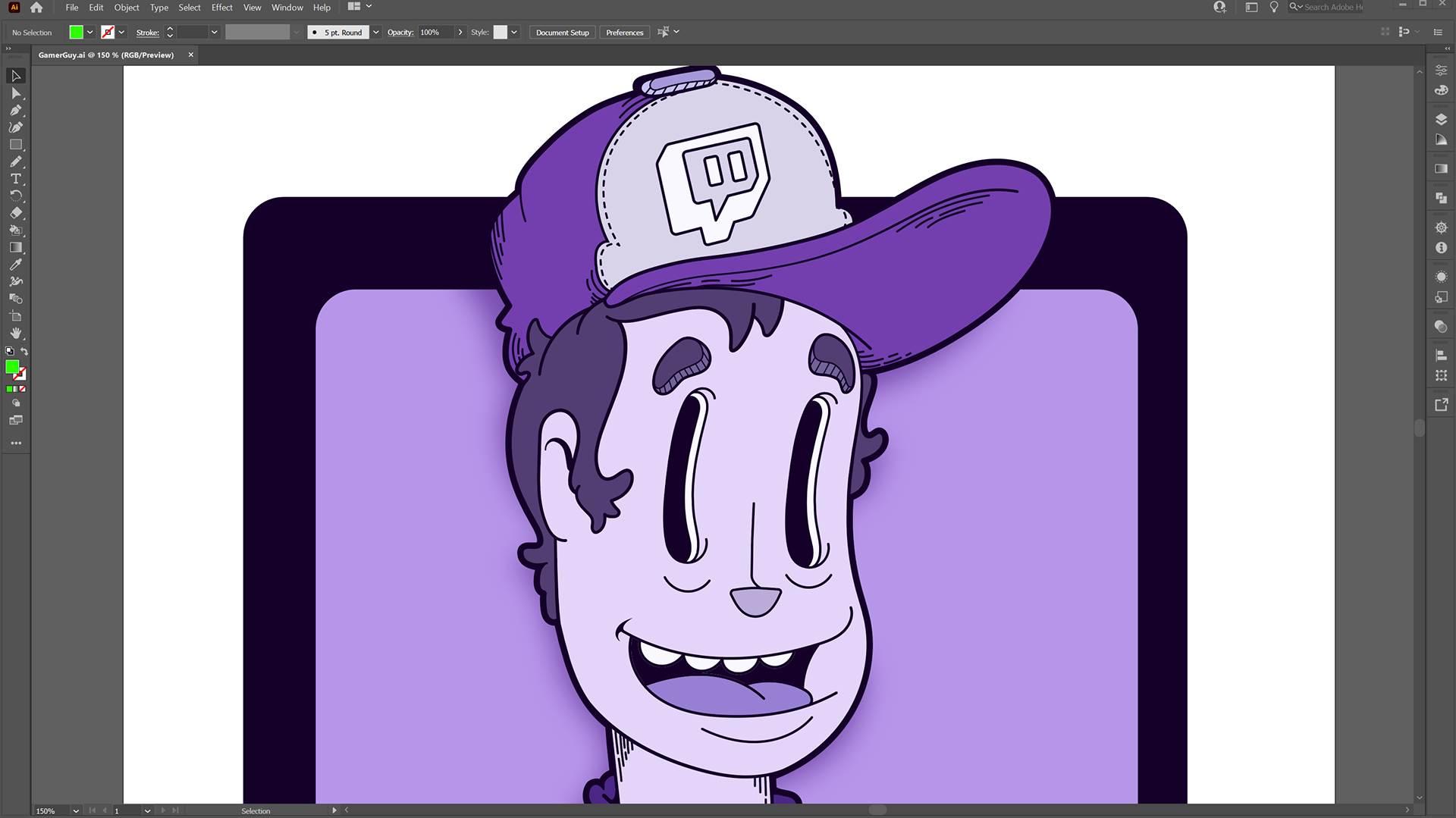Image resolution: width=1456 pixels, height=818 pixels.
Task: Open fill color dropdown in control bar
Action: 89,33
